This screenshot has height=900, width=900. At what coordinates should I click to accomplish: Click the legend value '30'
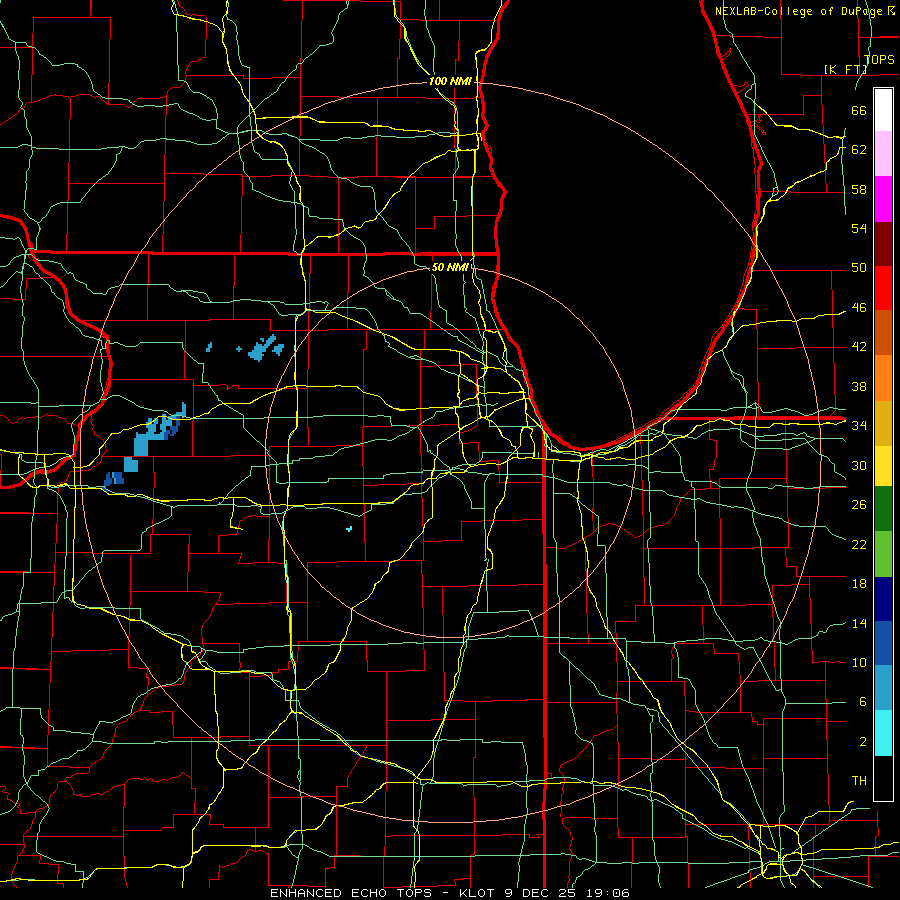click(x=859, y=465)
